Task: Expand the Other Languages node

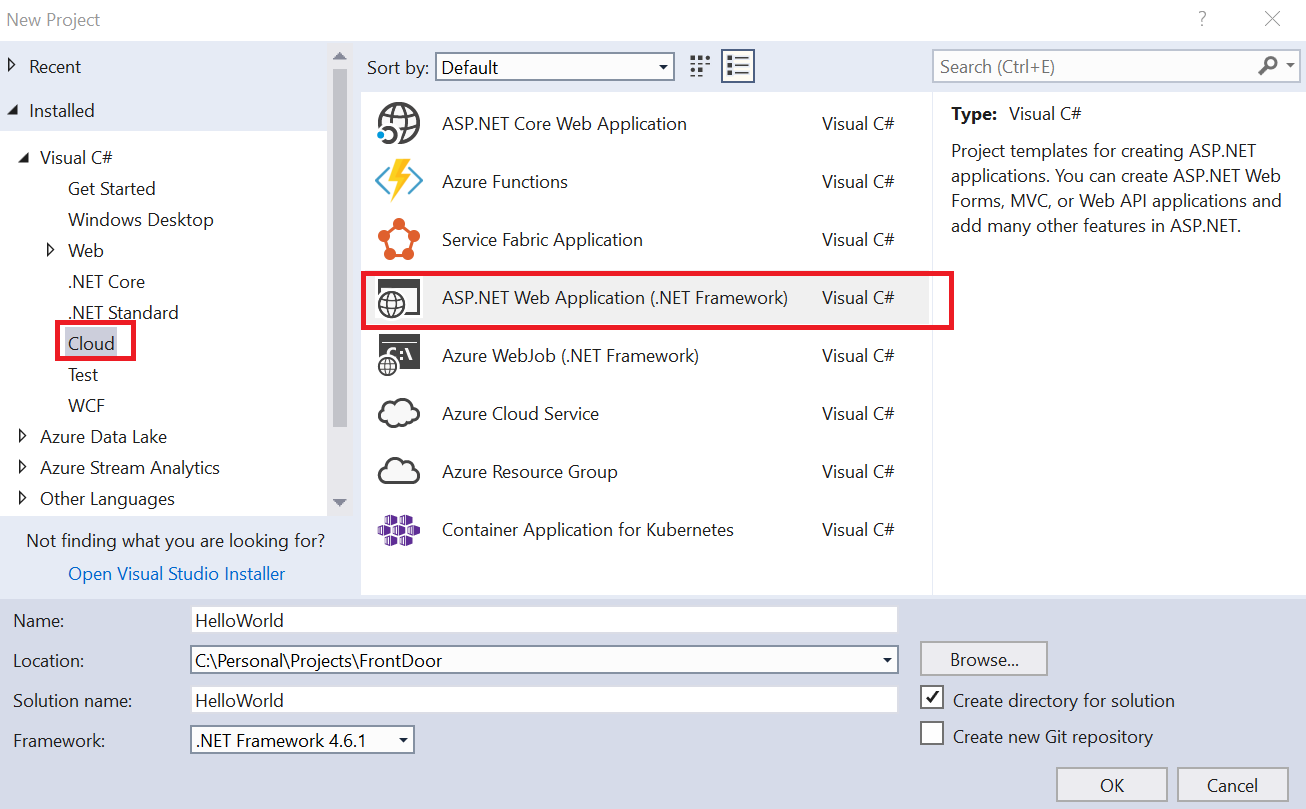Action: pyautogui.click(x=24, y=498)
